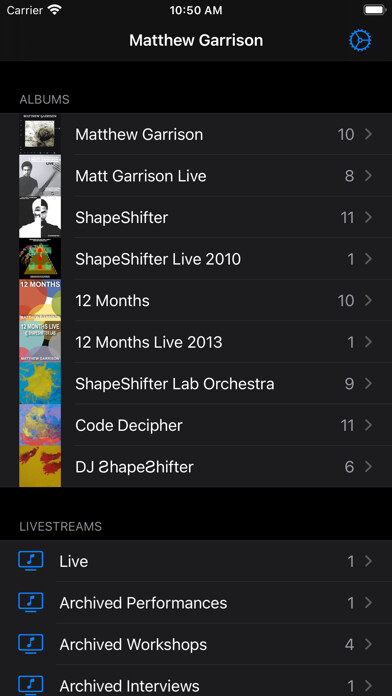
Task: Open the 12 Months Live 2013 cover
Action: click(x=40, y=342)
